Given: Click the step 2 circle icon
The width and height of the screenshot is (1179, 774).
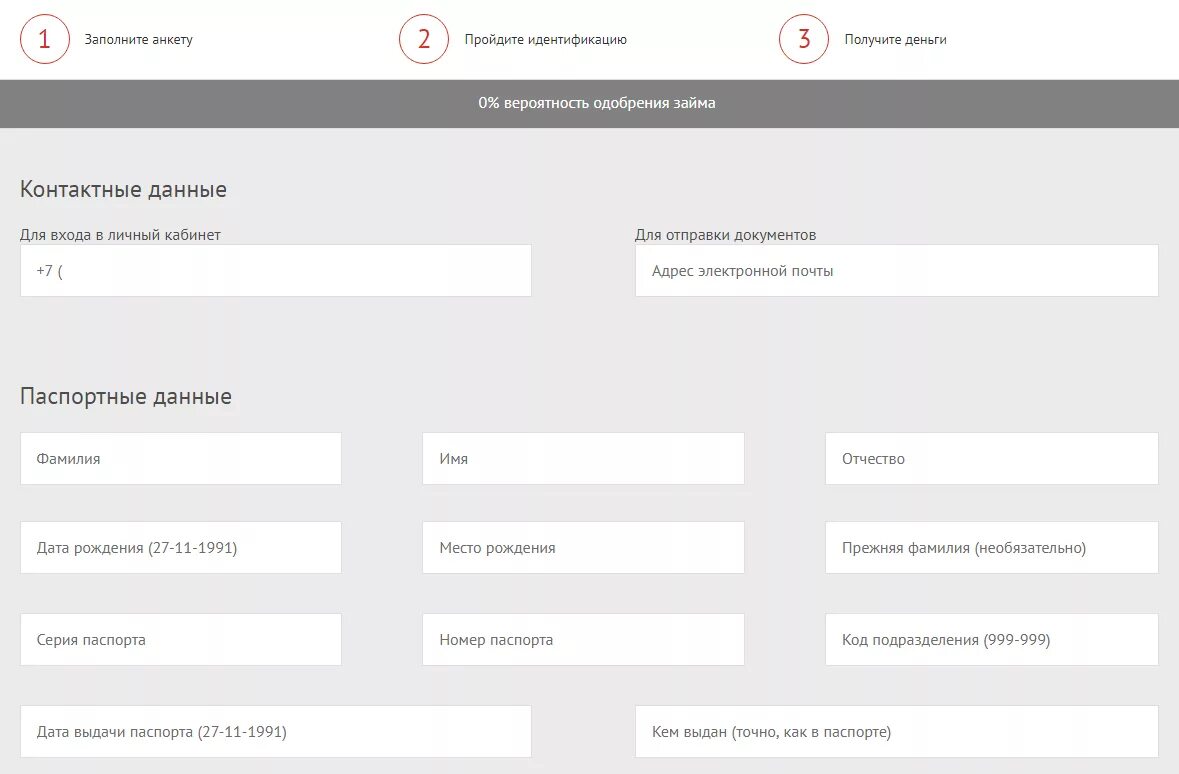Looking at the screenshot, I should point(424,39).
